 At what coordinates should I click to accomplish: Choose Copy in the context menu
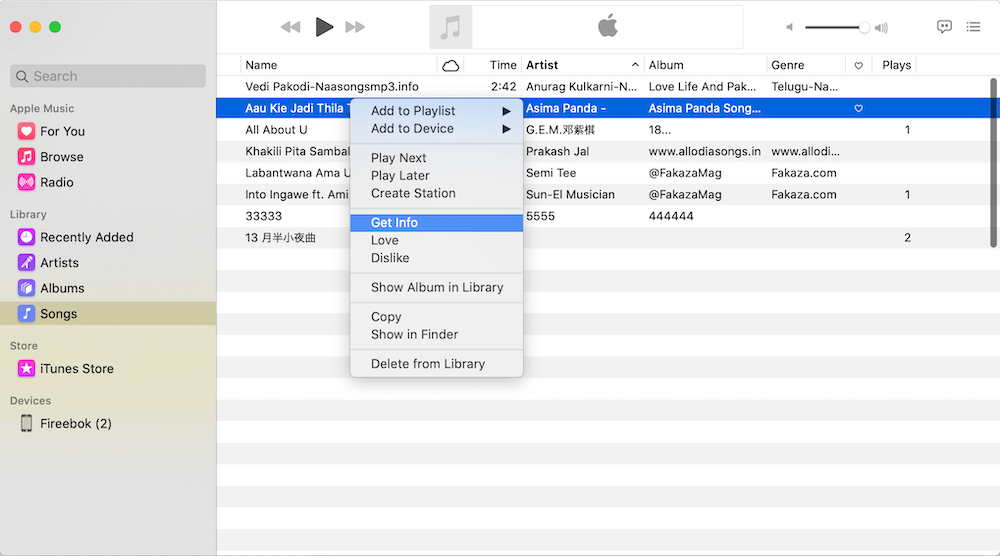pyautogui.click(x=436, y=317)
